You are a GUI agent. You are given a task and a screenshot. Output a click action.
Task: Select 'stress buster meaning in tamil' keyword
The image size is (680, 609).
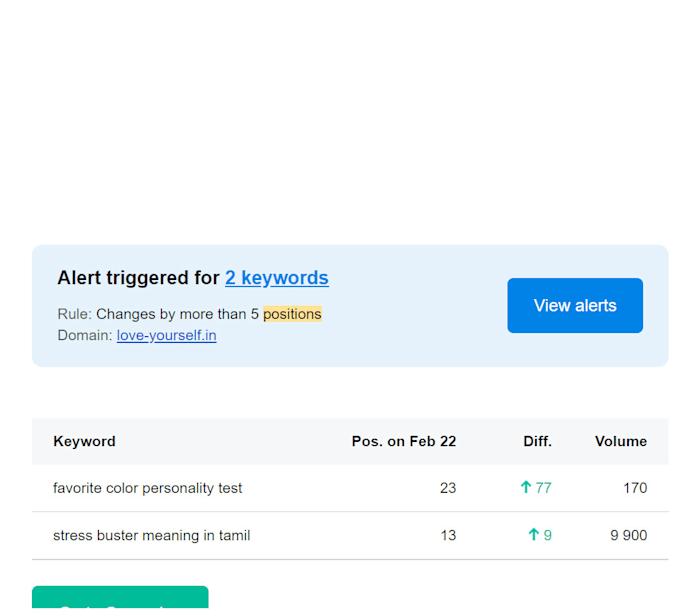(151, 535)
